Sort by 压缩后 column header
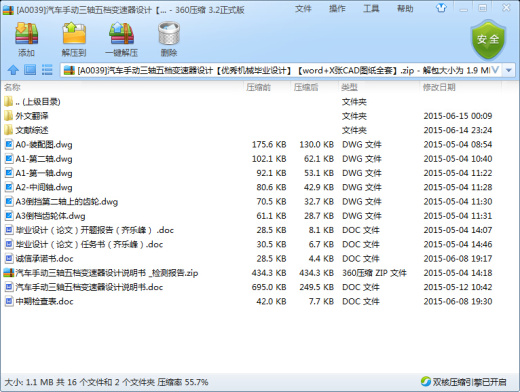This screenshot has height=392, width=520. [306, 87]
